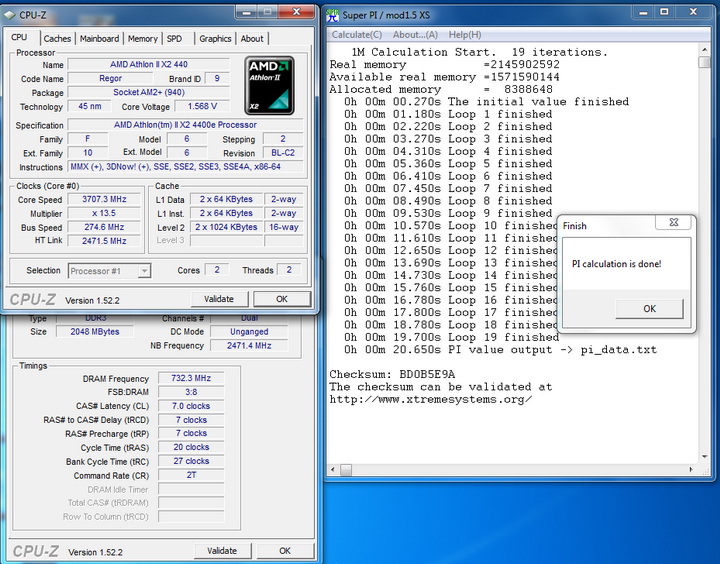Click Validate in the back CPU-Z Memory window
This screenshot has width=720, height=564.
pyautogui.click(x=222, y=551)
